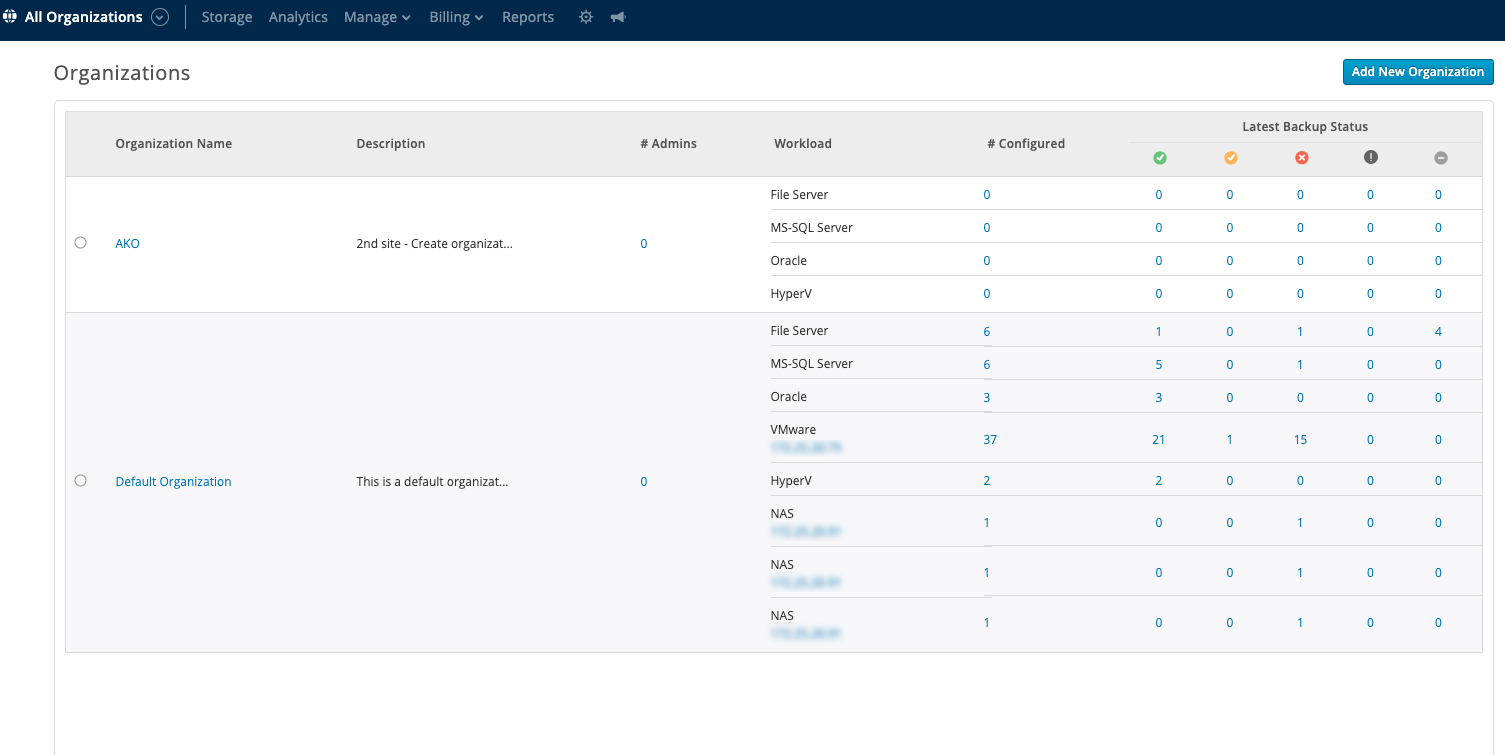The image size is (1505, 755).
Task: Open the Default Organization link
Action: (x=173, y=482)
